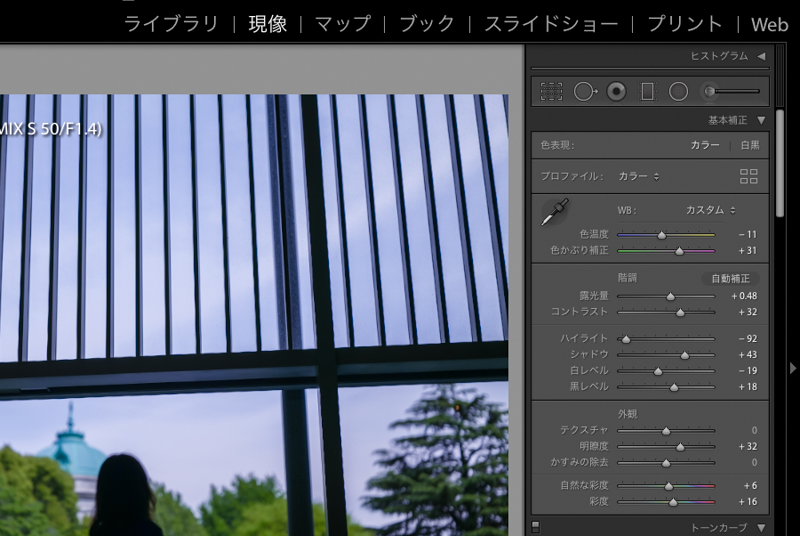Adjust the かすみの除去 slider
This screenshot has height=536, width=800.
666,463
